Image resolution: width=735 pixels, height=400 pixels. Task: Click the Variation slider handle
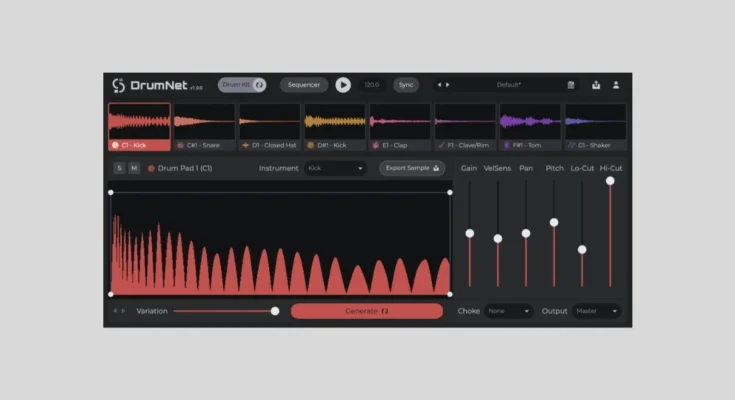coord(275,311)
